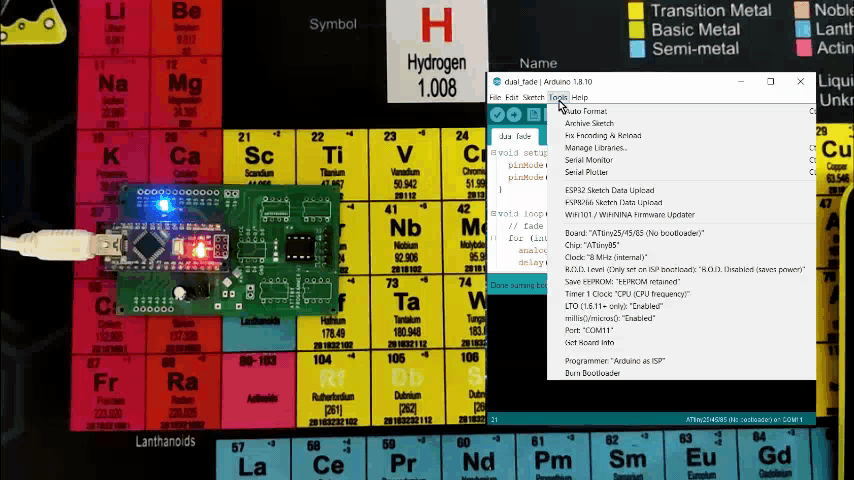Click the Arduino title bar text
The image size is (854, 480).
(x=548, y=82)
